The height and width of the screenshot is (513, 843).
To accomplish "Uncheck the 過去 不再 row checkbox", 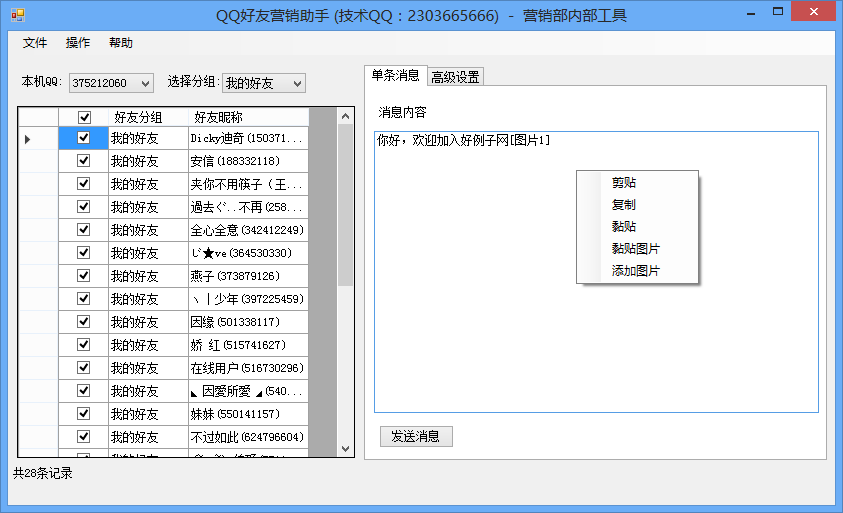I will pyautogui.click(x=83, y=206).
